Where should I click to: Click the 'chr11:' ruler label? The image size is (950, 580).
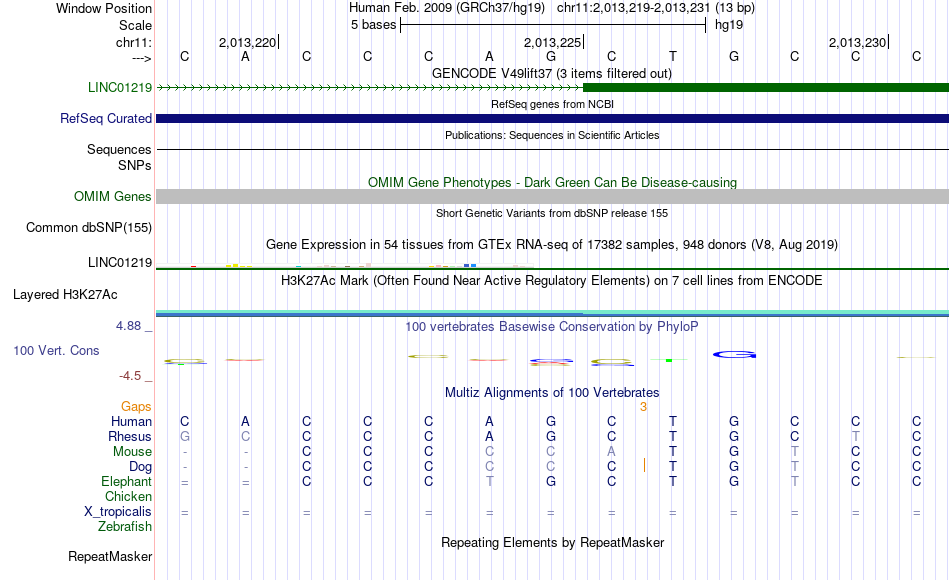(x=134, y=42)
